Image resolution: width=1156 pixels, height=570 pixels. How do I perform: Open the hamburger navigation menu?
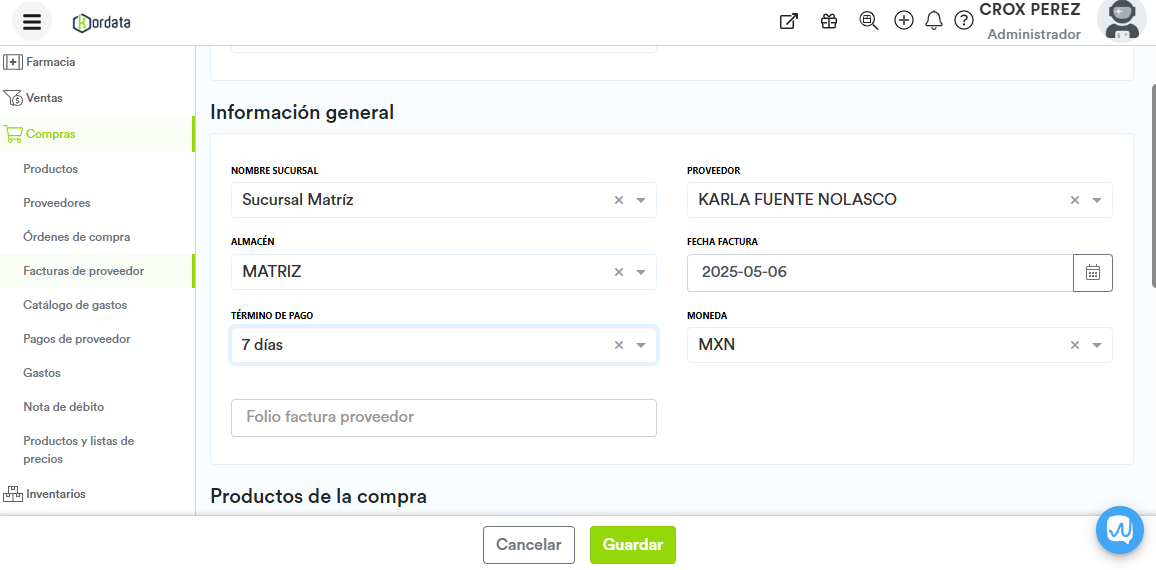click(32, 22)
